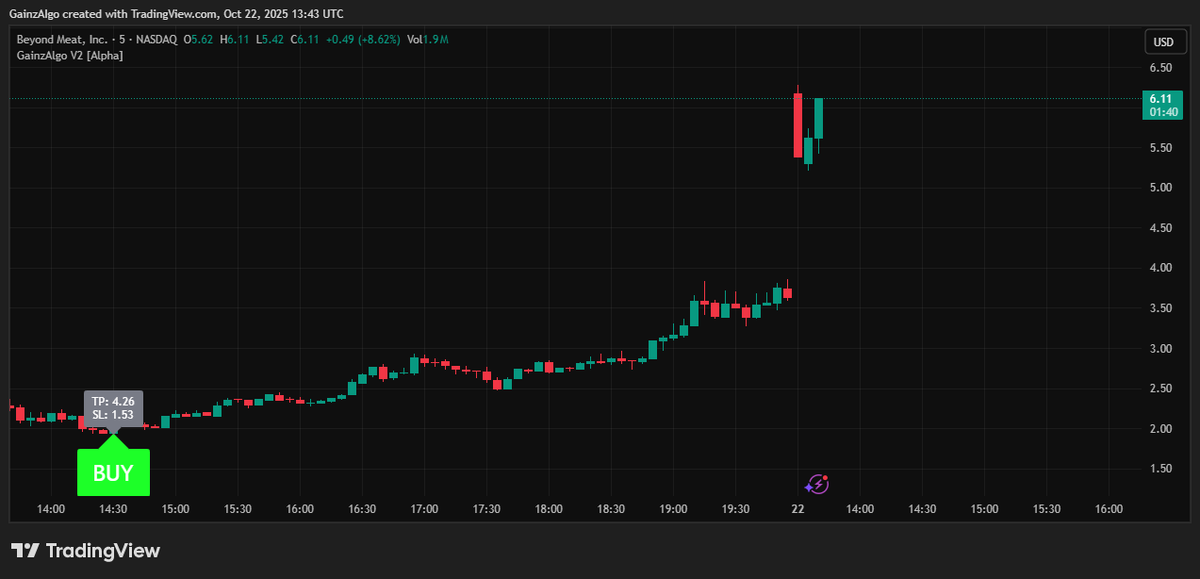Viewport: 1200px width, 579px height.
Task: Click the +0.49 (+8.62%) change value
Action: point(361,39)
